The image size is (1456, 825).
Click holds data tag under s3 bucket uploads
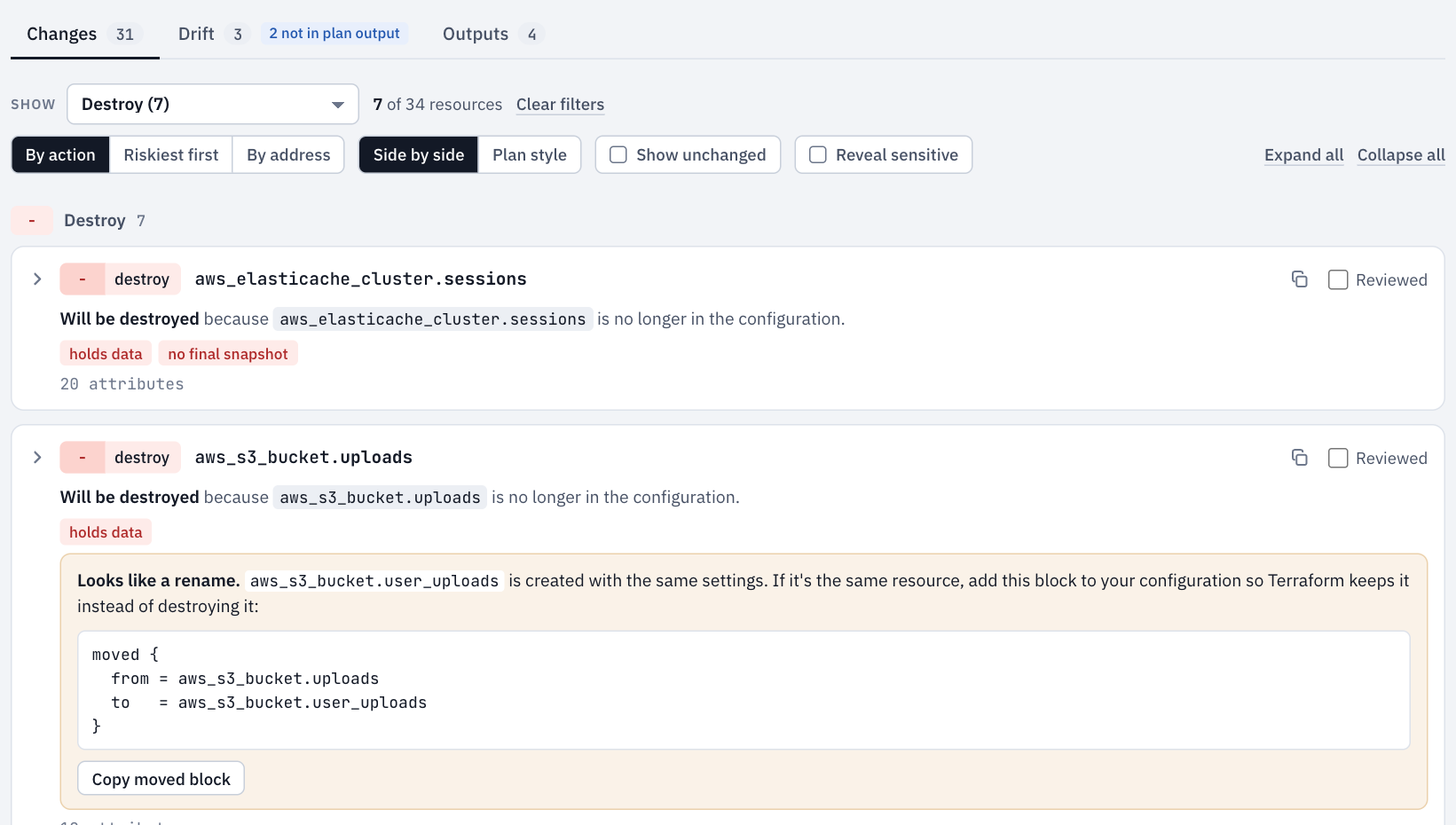[x=106, y=532]
